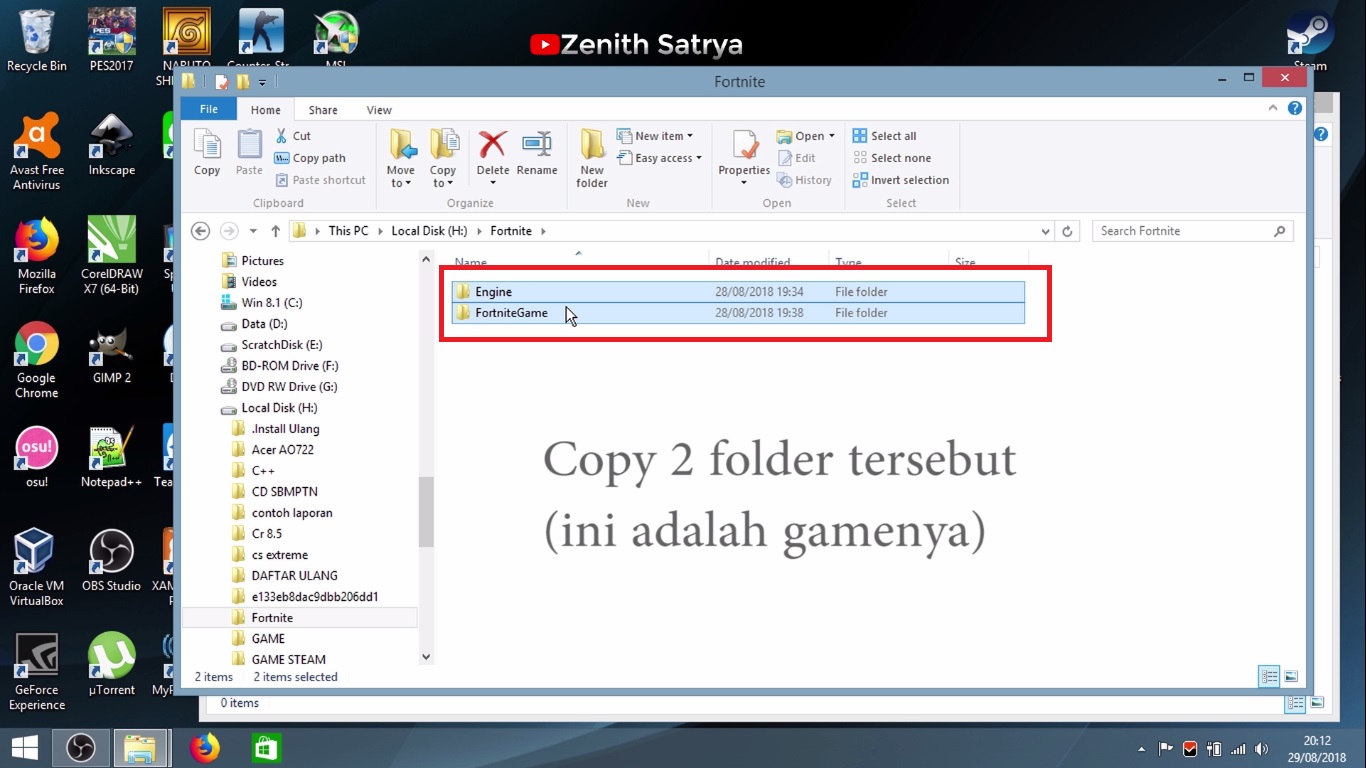Open Recycle Bin desktop icon
Screen dimensions: 1366x768
pos(37,41)
